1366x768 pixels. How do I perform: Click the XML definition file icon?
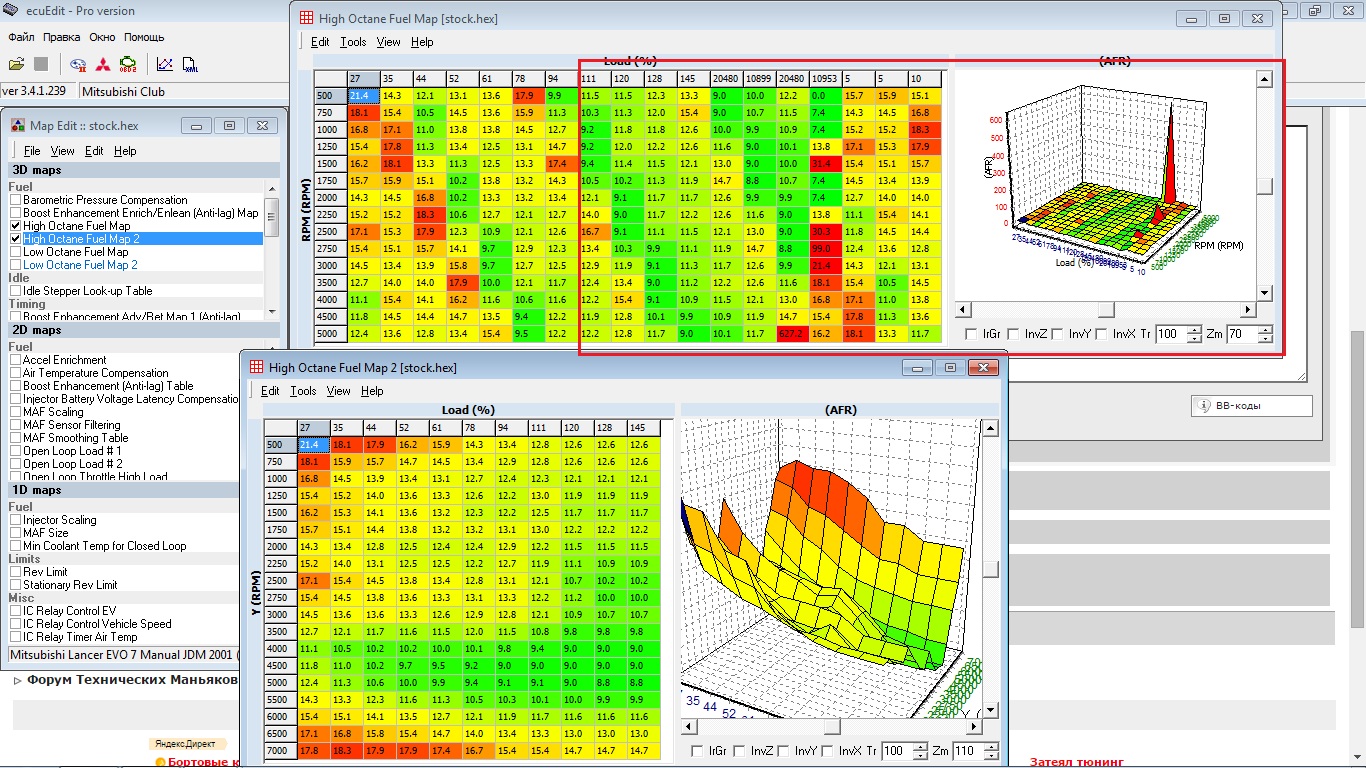[190, 65]
